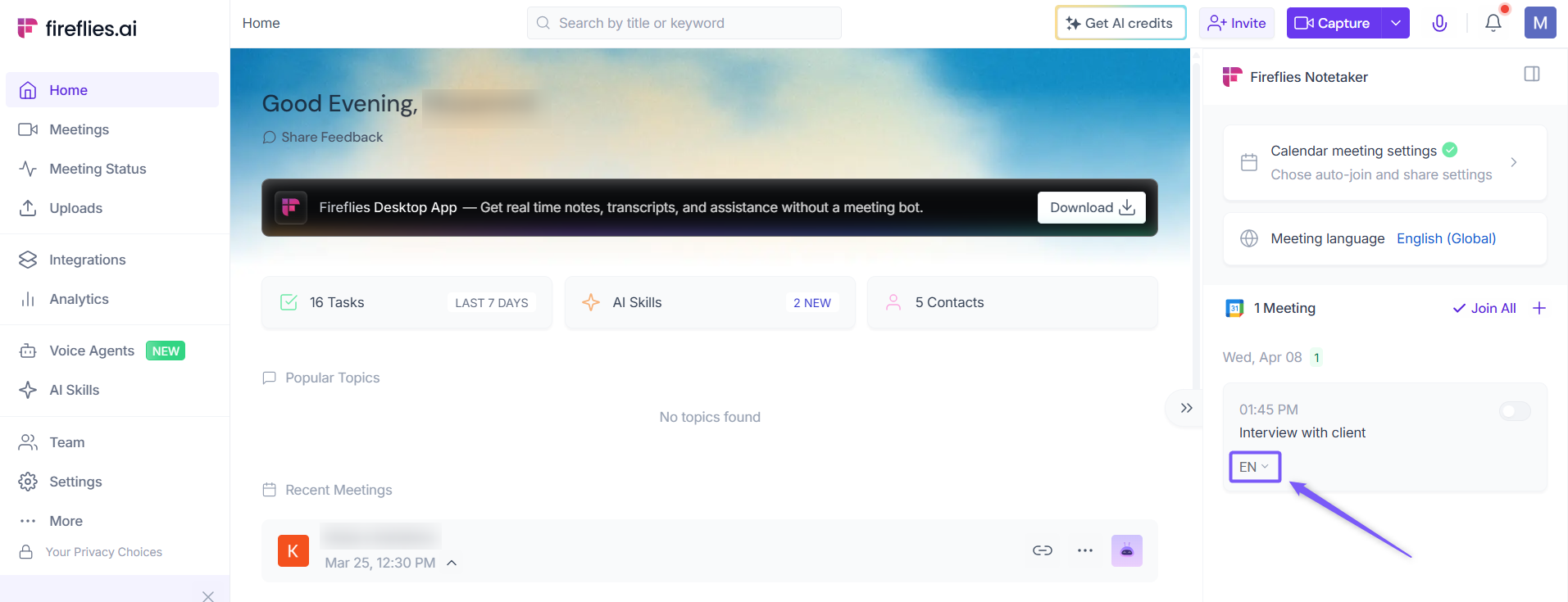
Task: Open AI Skills in the left sidebar
Action: click(x=112, y=390)
